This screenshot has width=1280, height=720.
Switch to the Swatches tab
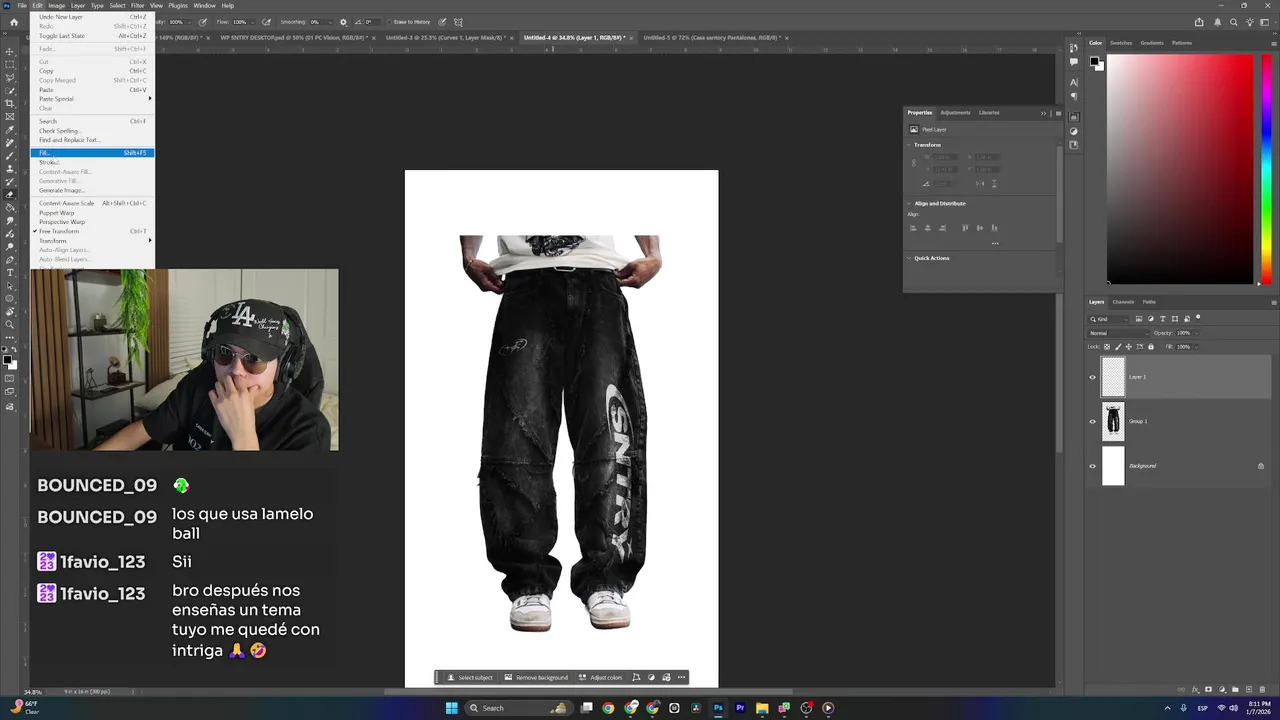tap(1121, 43)
